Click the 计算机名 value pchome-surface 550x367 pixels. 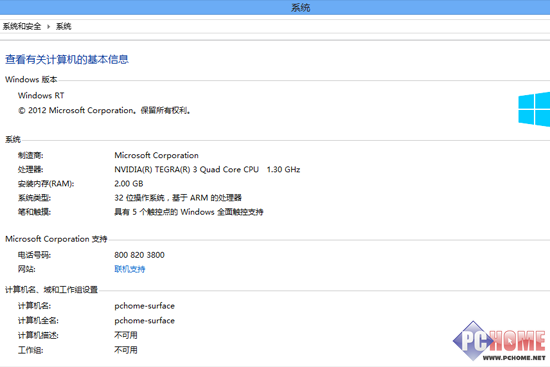(145, 306)
